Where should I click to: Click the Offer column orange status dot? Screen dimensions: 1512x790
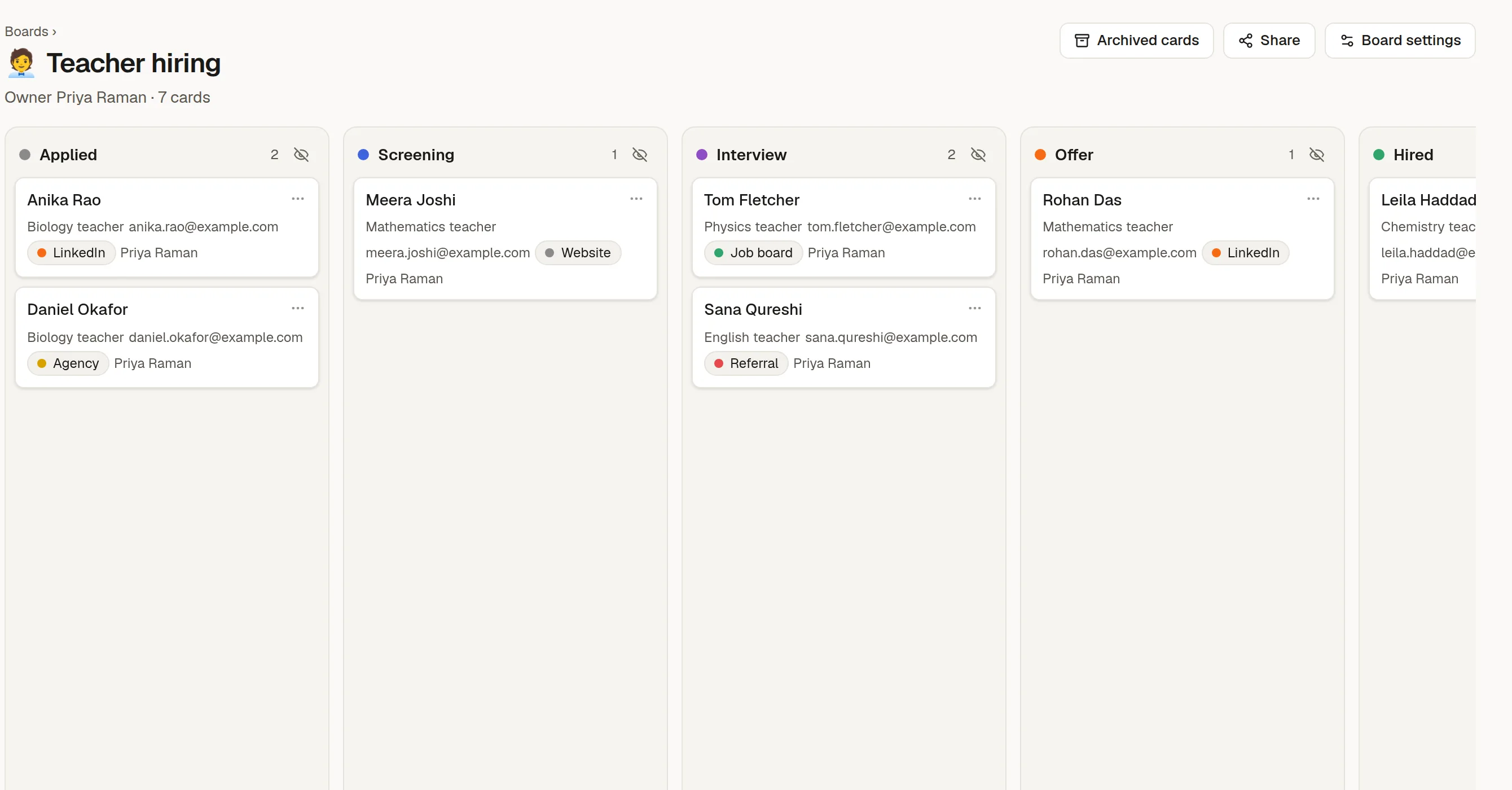click(x=1041, y=155)
